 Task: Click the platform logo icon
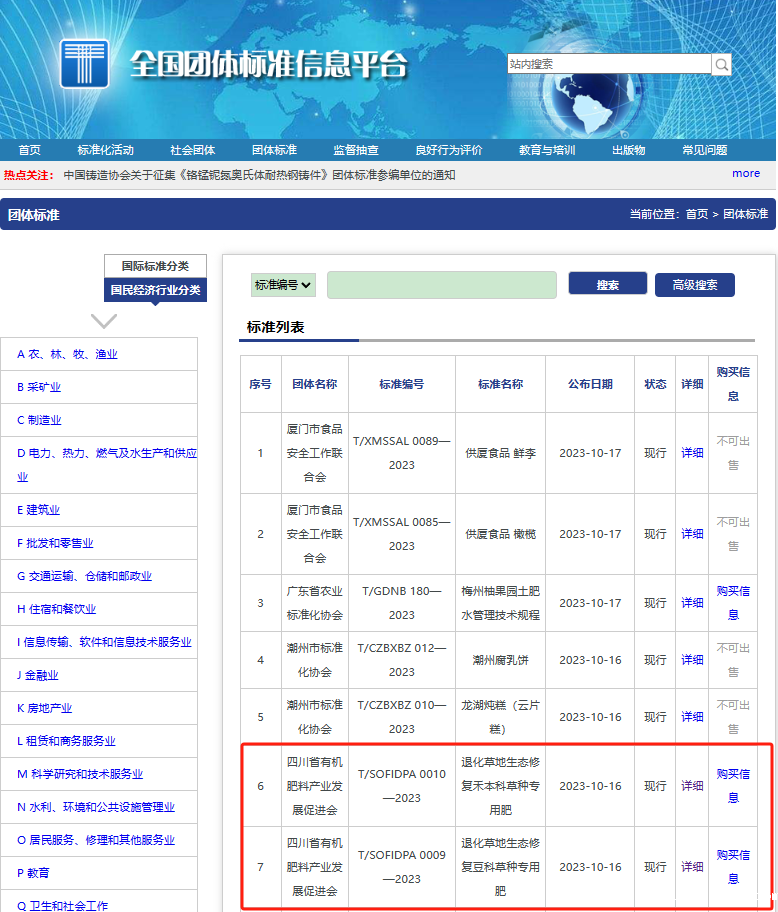click(x=84, y=64)
